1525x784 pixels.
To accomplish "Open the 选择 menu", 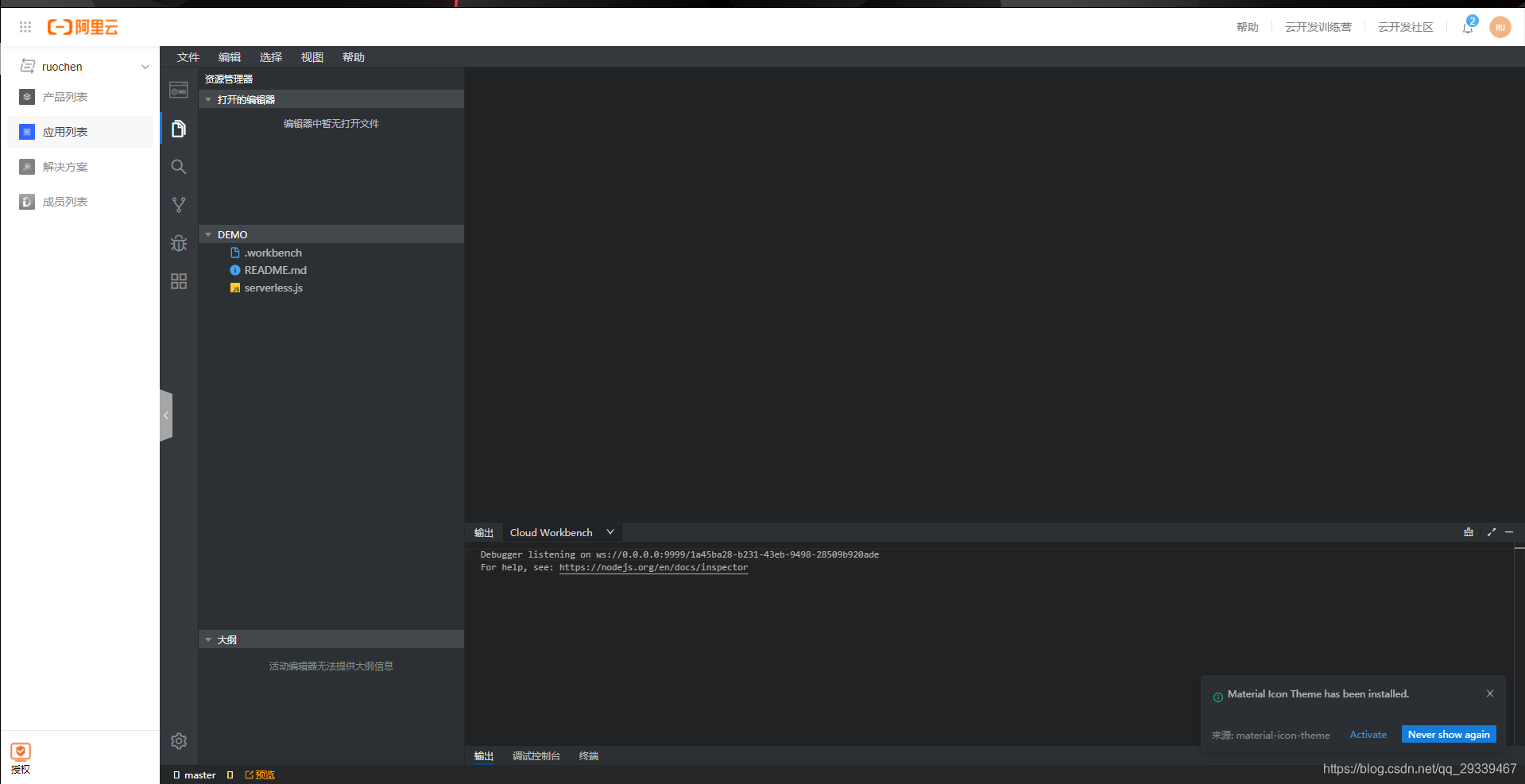I will (271, 57).
